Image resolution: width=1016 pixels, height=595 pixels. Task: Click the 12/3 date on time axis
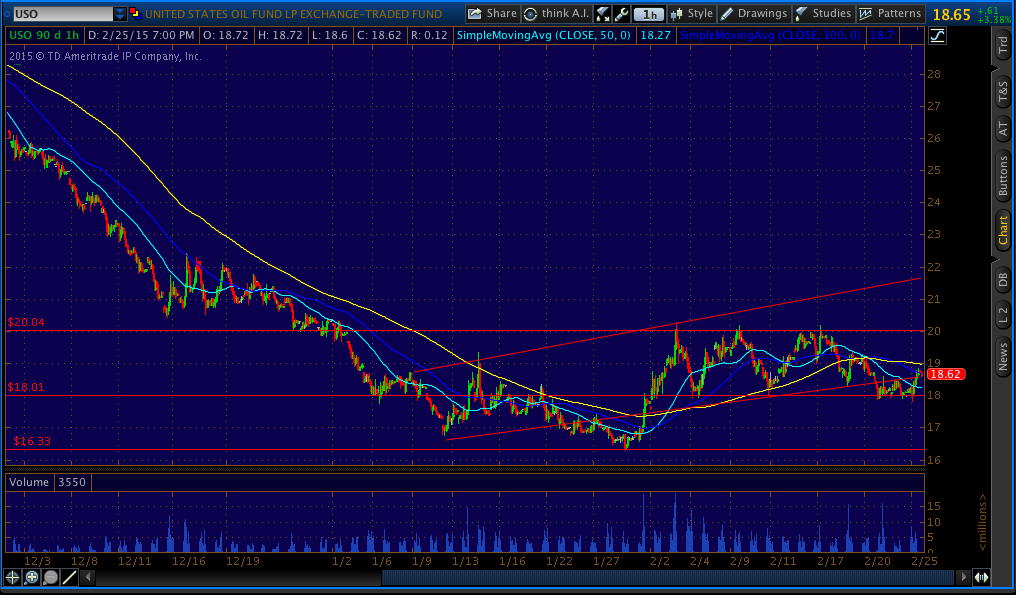(x=37, y=561)
